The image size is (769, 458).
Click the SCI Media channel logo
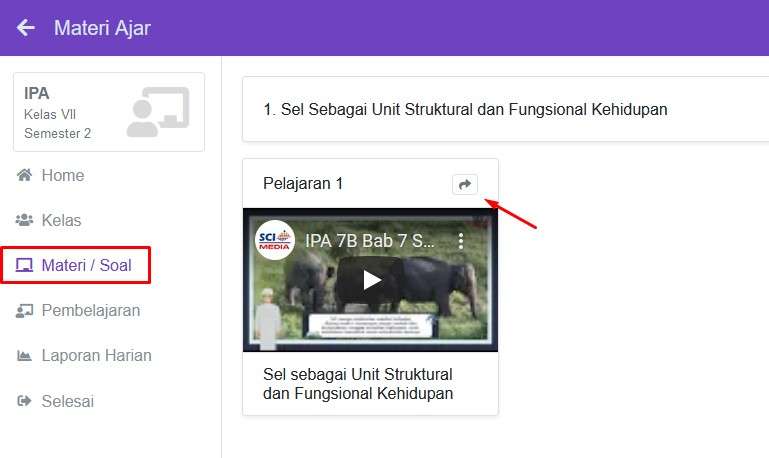(275, 240)
